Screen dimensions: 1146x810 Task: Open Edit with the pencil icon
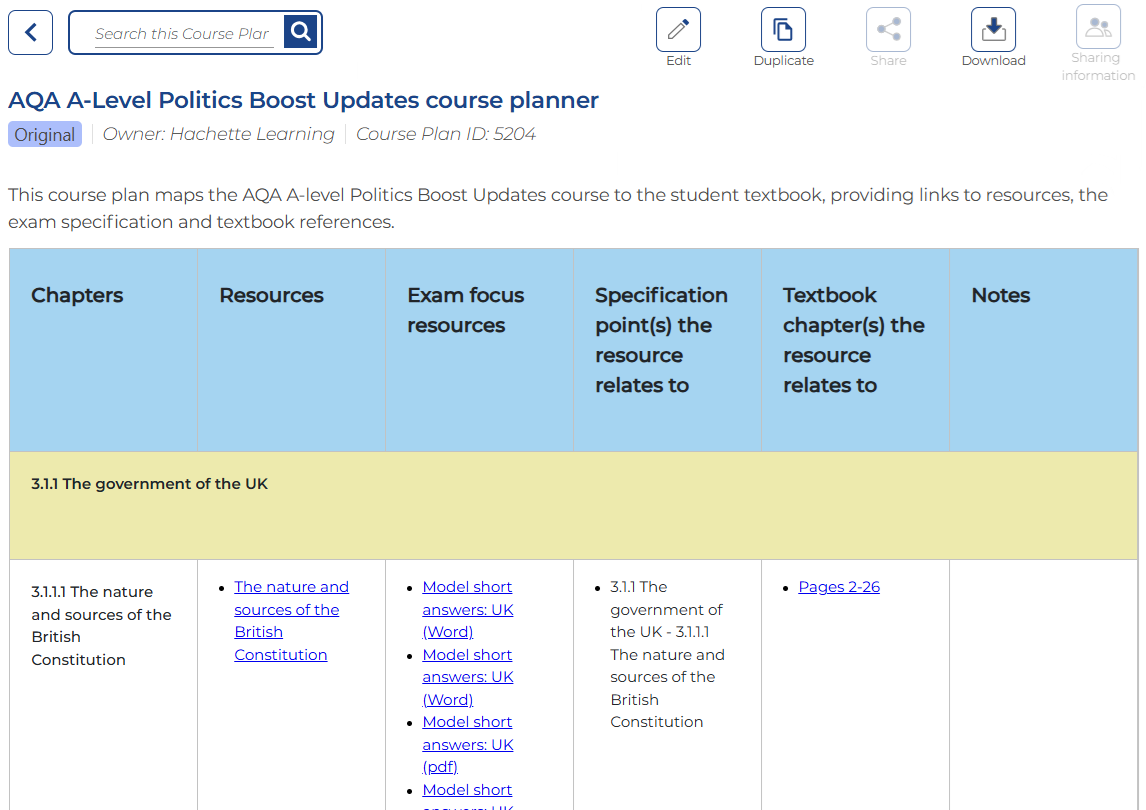(678, 30)
